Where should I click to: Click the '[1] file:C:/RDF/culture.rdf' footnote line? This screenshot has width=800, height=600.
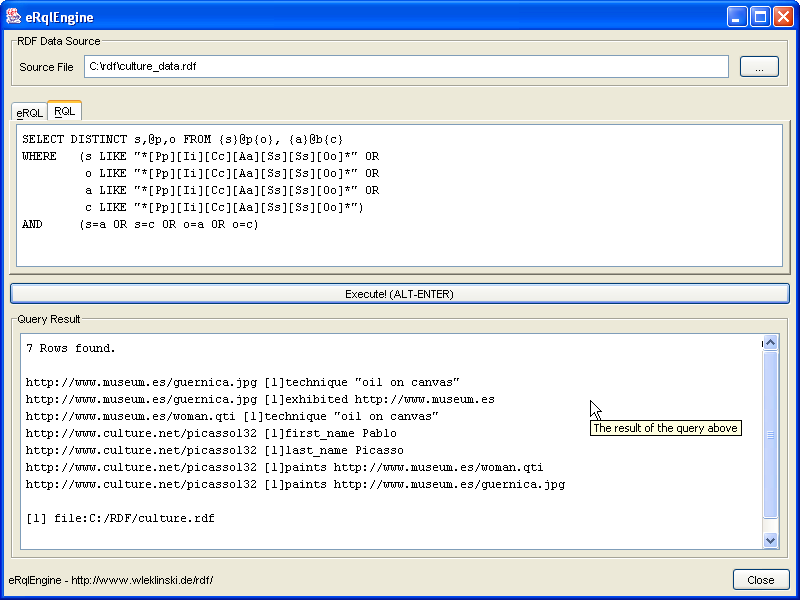point(120,519)
